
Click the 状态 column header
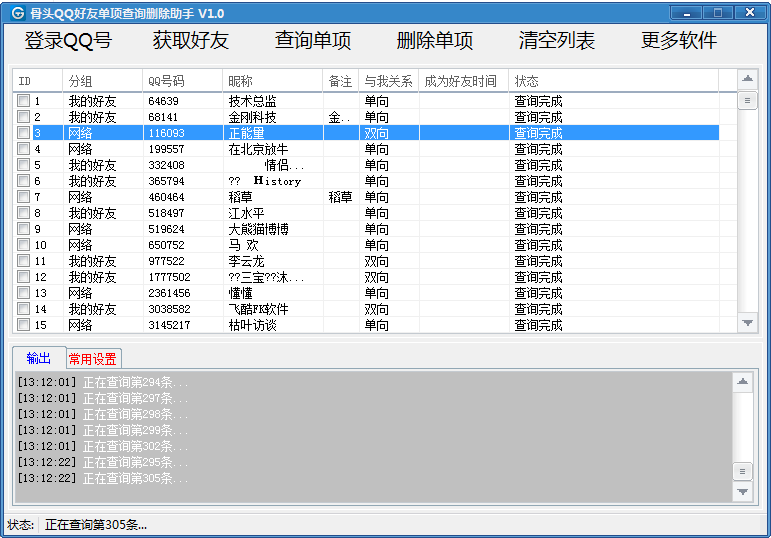[614, 81]
